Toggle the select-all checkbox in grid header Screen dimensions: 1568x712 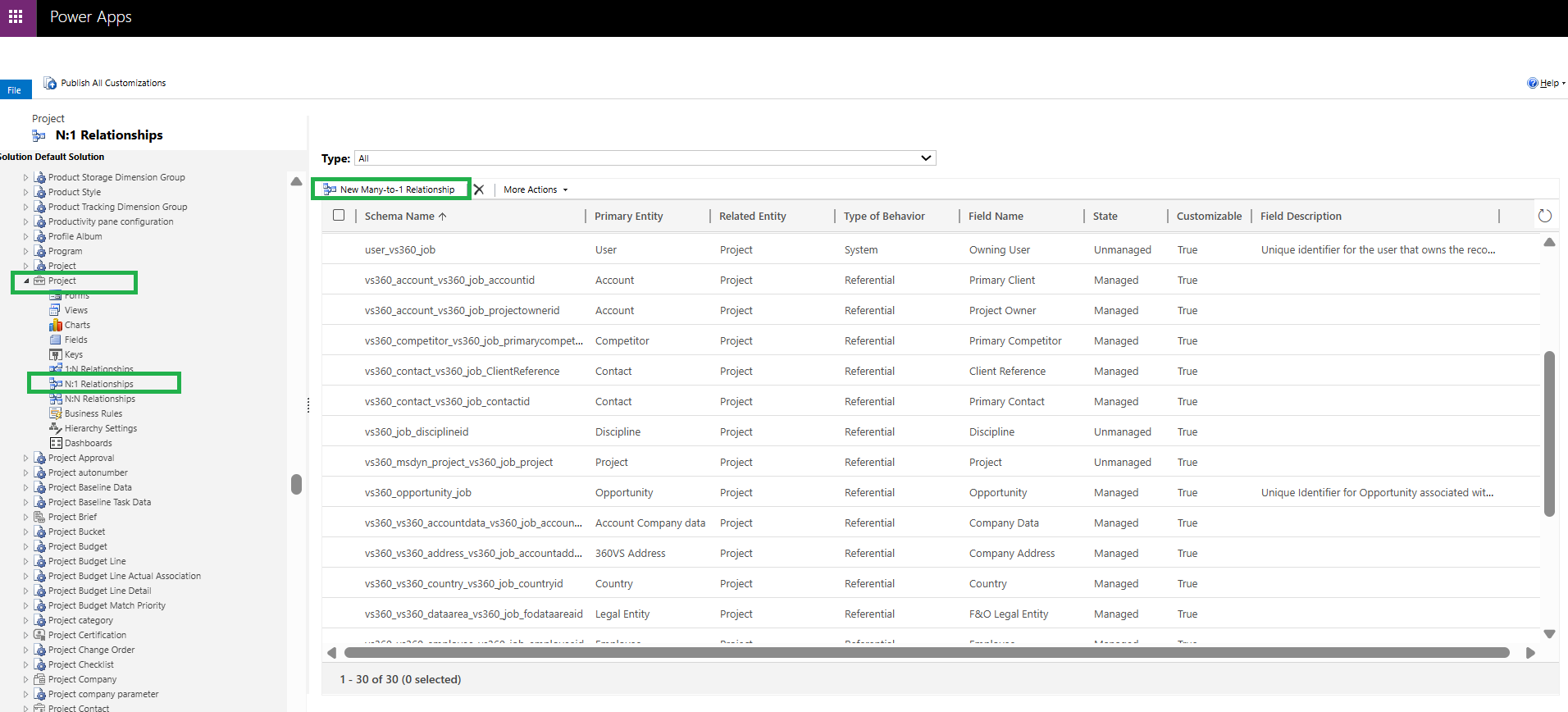[x=339, y=216]
